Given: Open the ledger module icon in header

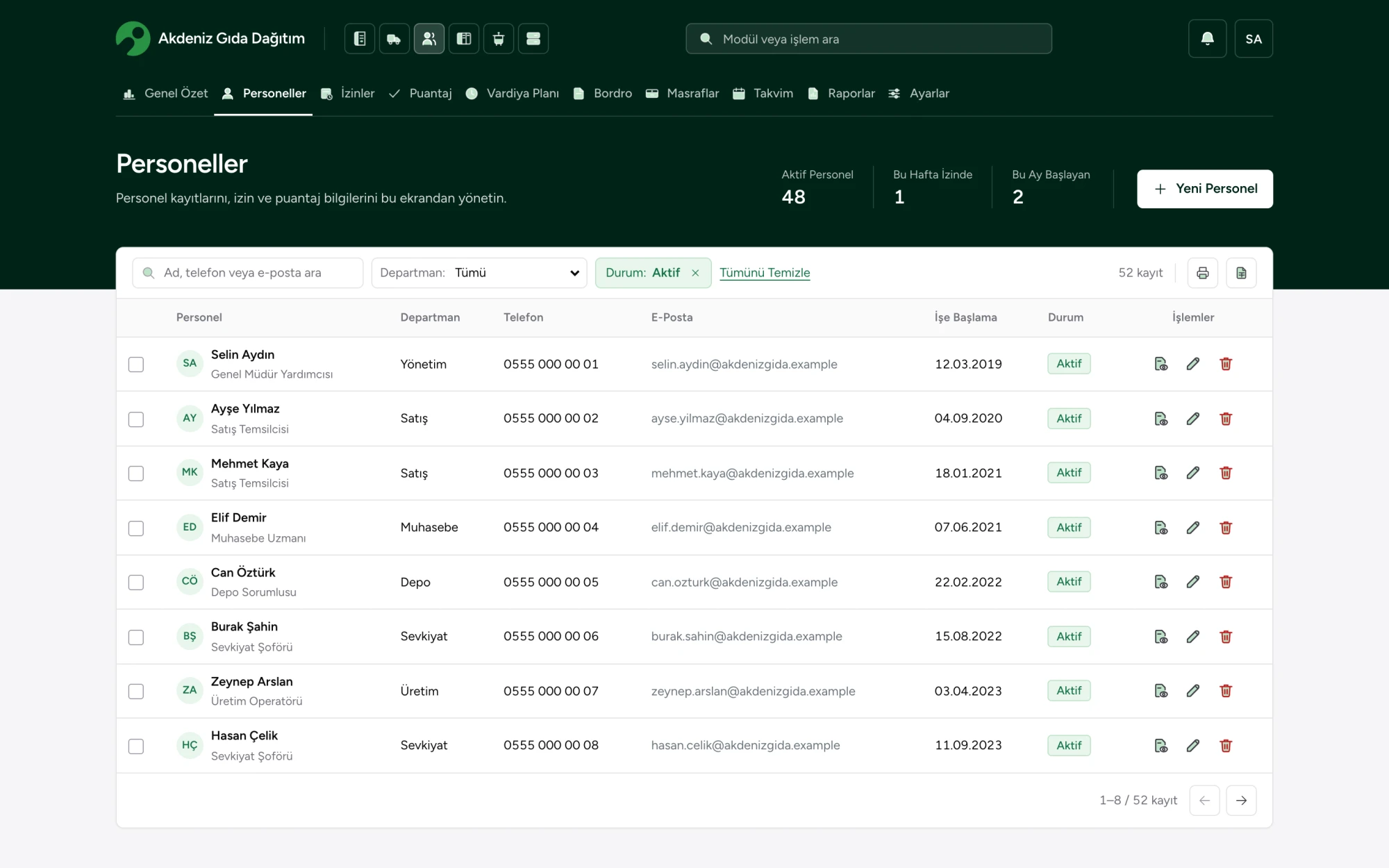Looking at the screenshot, I should pyautogui.click(x=359, y=38).
